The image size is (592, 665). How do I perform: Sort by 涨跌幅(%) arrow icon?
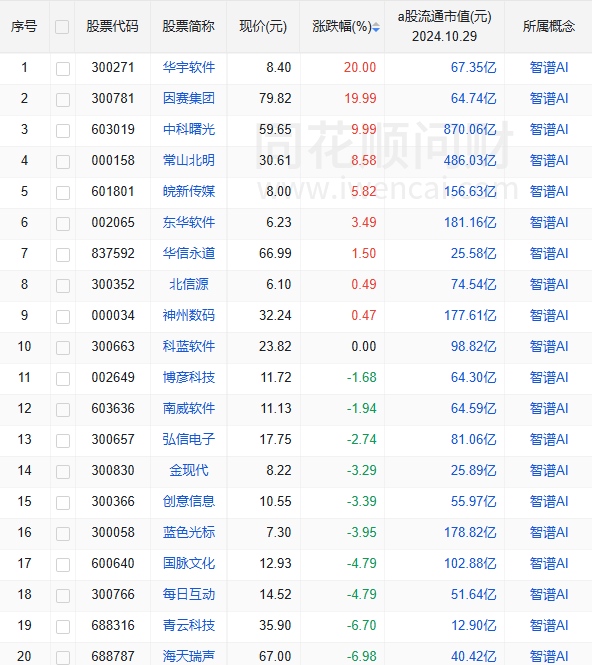376,28
